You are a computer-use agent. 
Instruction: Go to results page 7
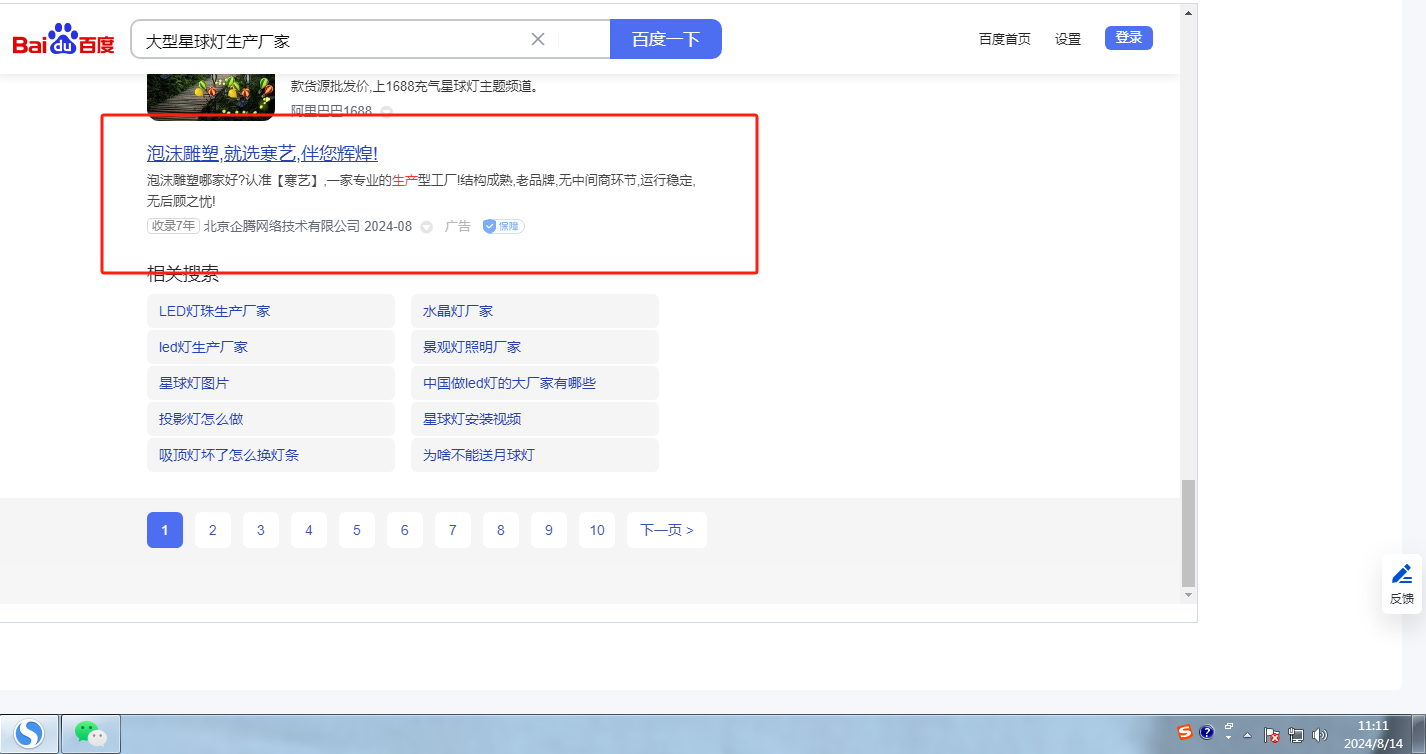point(453,530)
